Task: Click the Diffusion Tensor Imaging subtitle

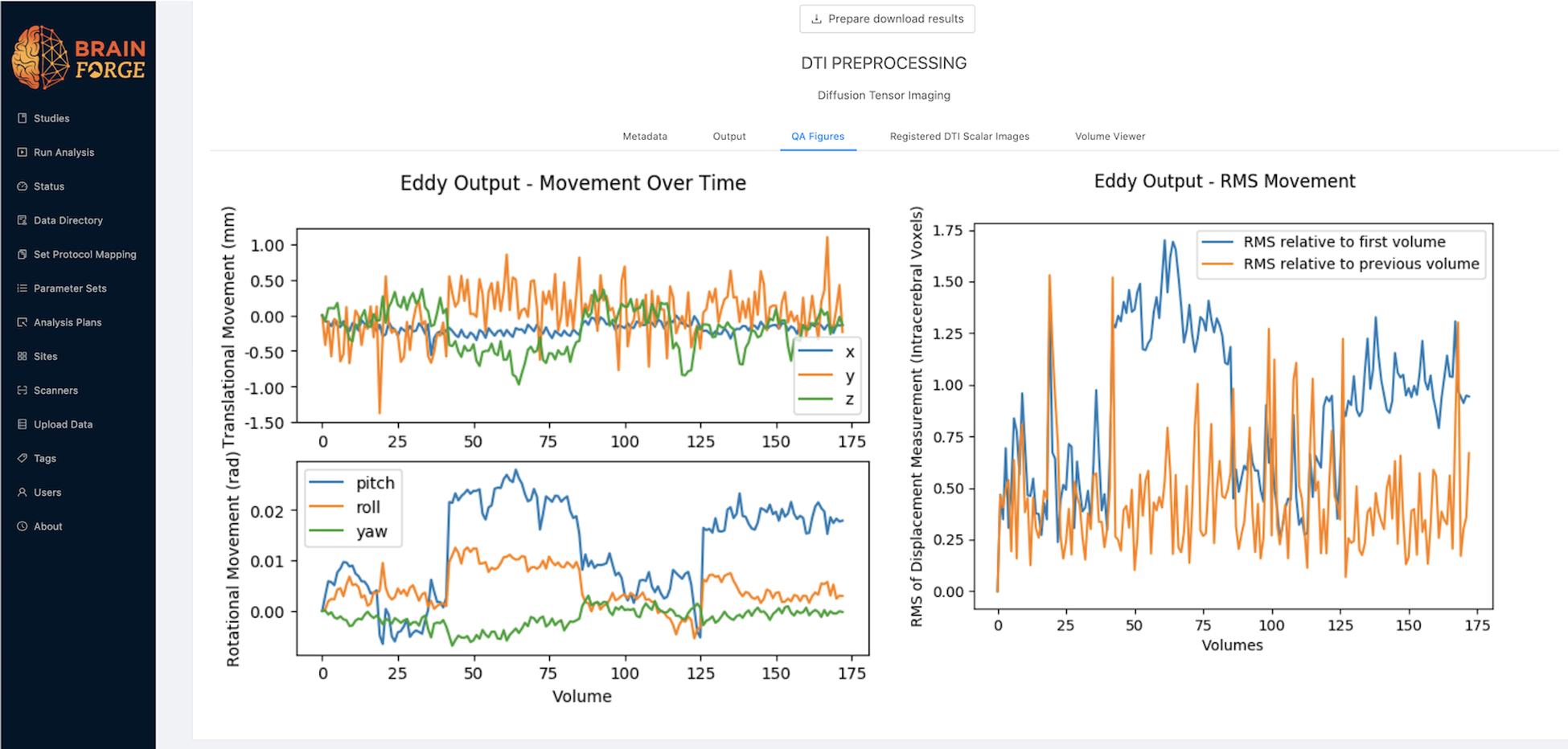Action: click(884, 95)
